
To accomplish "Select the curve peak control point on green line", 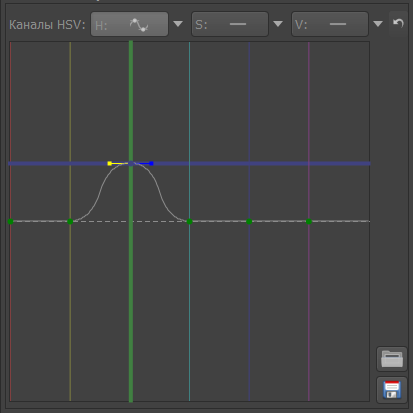I will pos(131,163).
